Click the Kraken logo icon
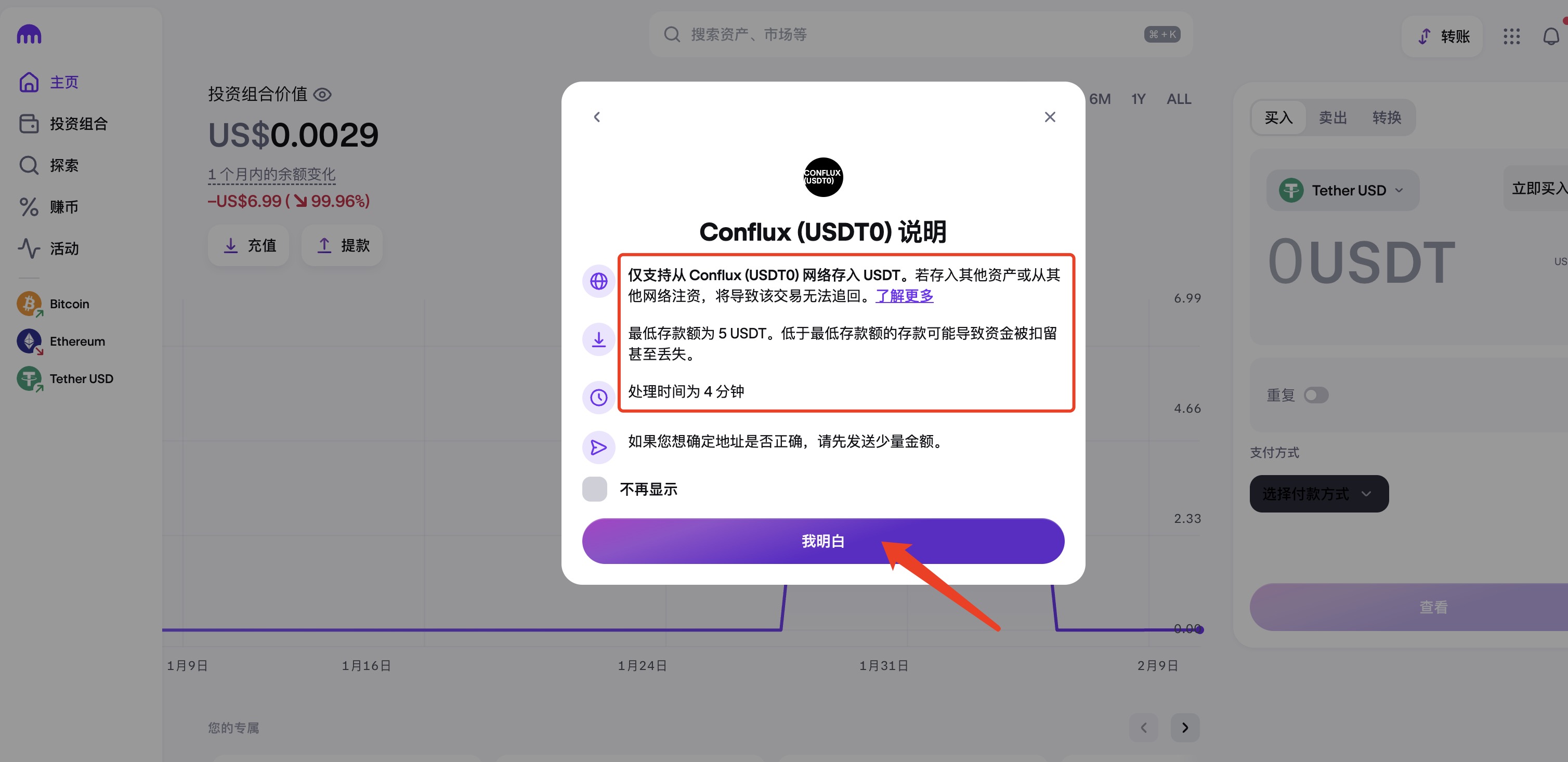 (x=29, y=34)
